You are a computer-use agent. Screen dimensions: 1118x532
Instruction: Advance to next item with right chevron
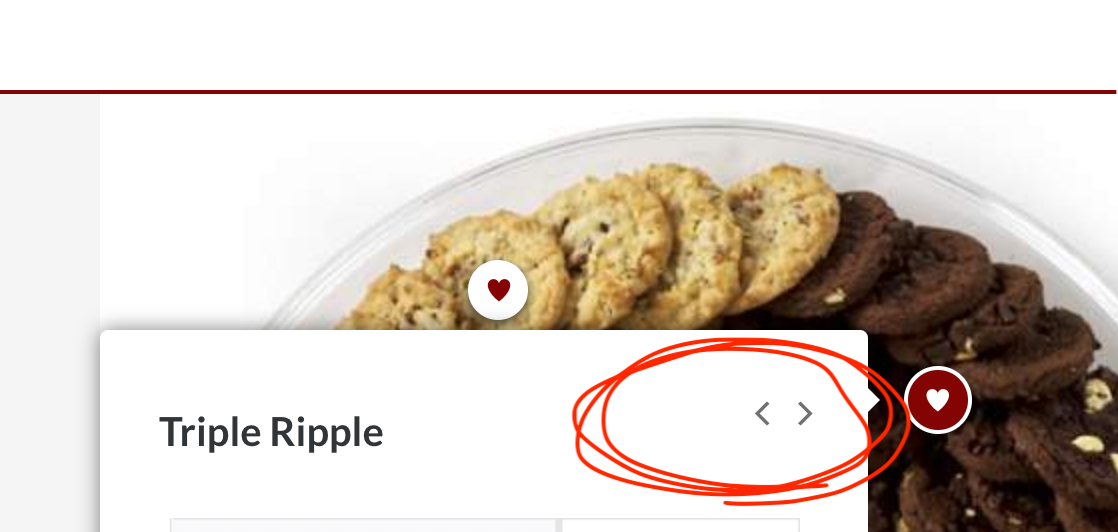[805, 413]
